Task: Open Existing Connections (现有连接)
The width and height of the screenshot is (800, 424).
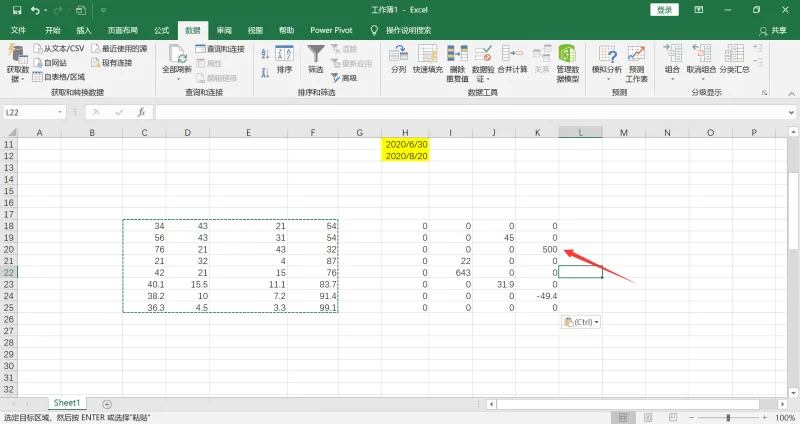Action: 112,63
